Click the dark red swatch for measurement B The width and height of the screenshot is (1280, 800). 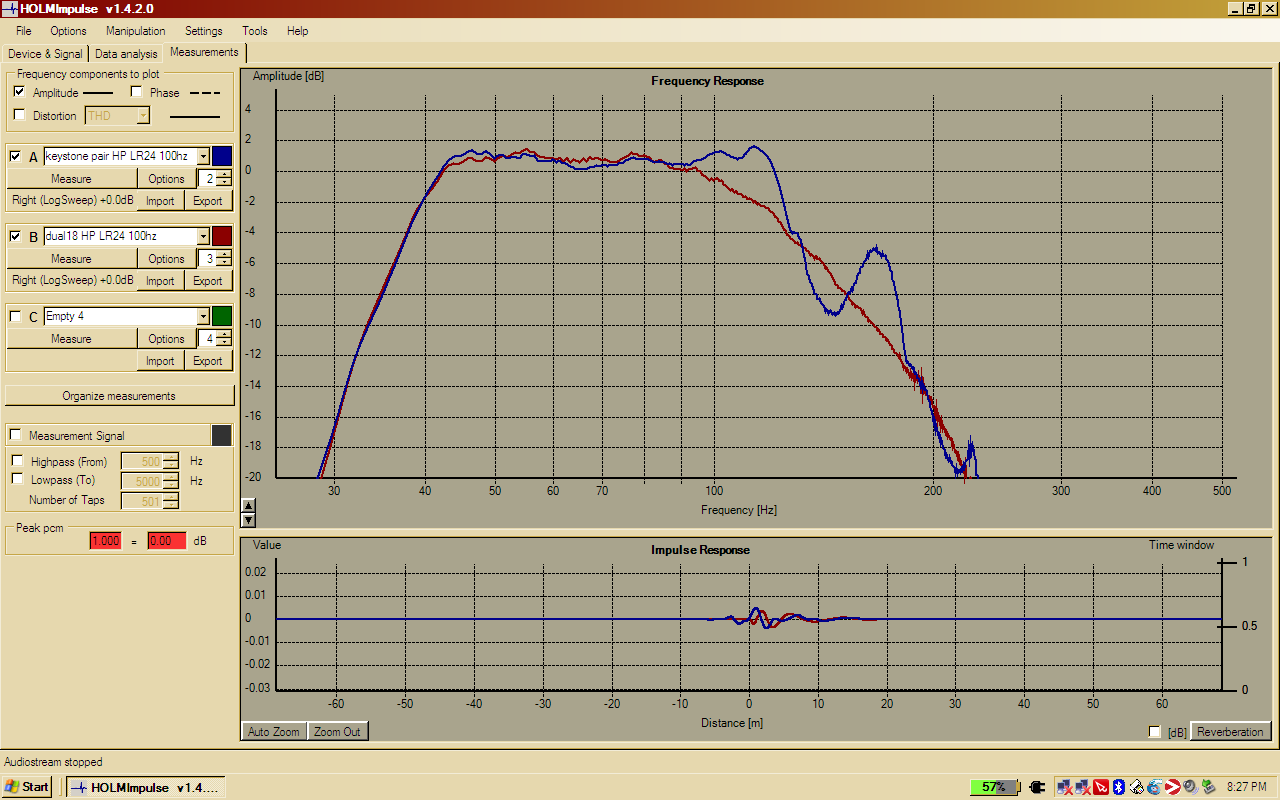pyautogui.click(x=222, y=236)
